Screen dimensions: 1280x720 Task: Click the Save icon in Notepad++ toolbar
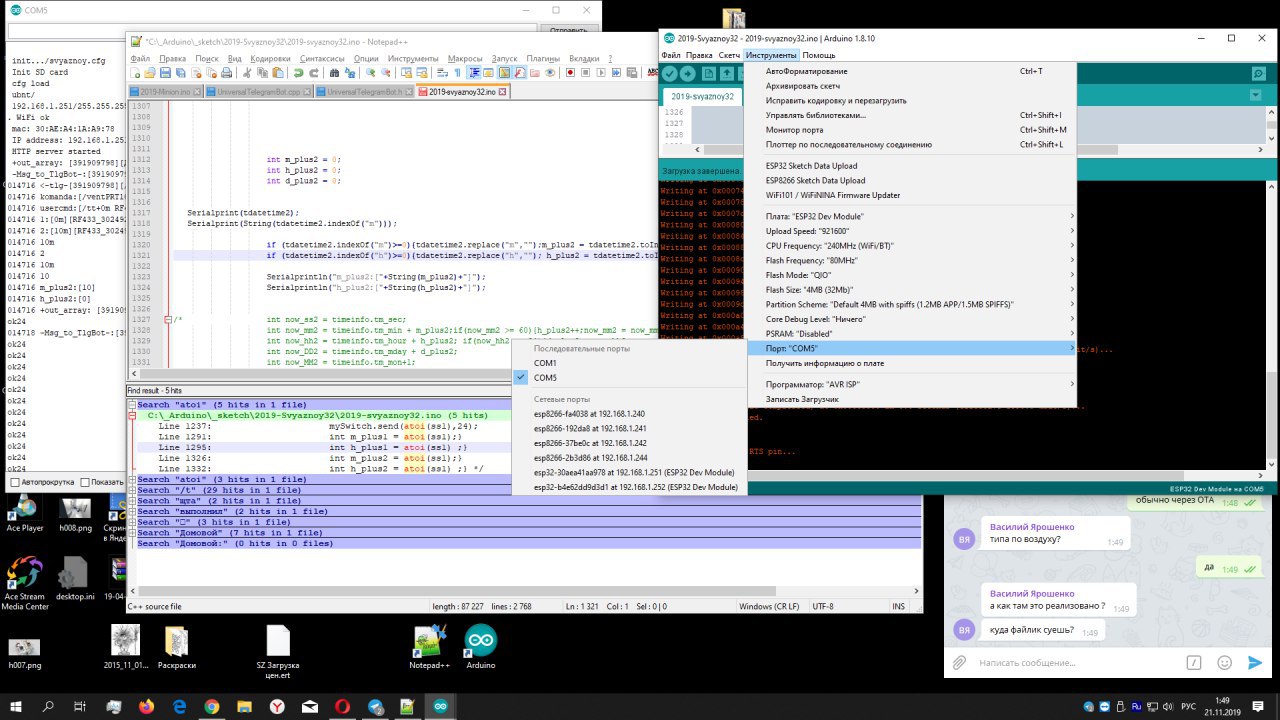point(166,73)
